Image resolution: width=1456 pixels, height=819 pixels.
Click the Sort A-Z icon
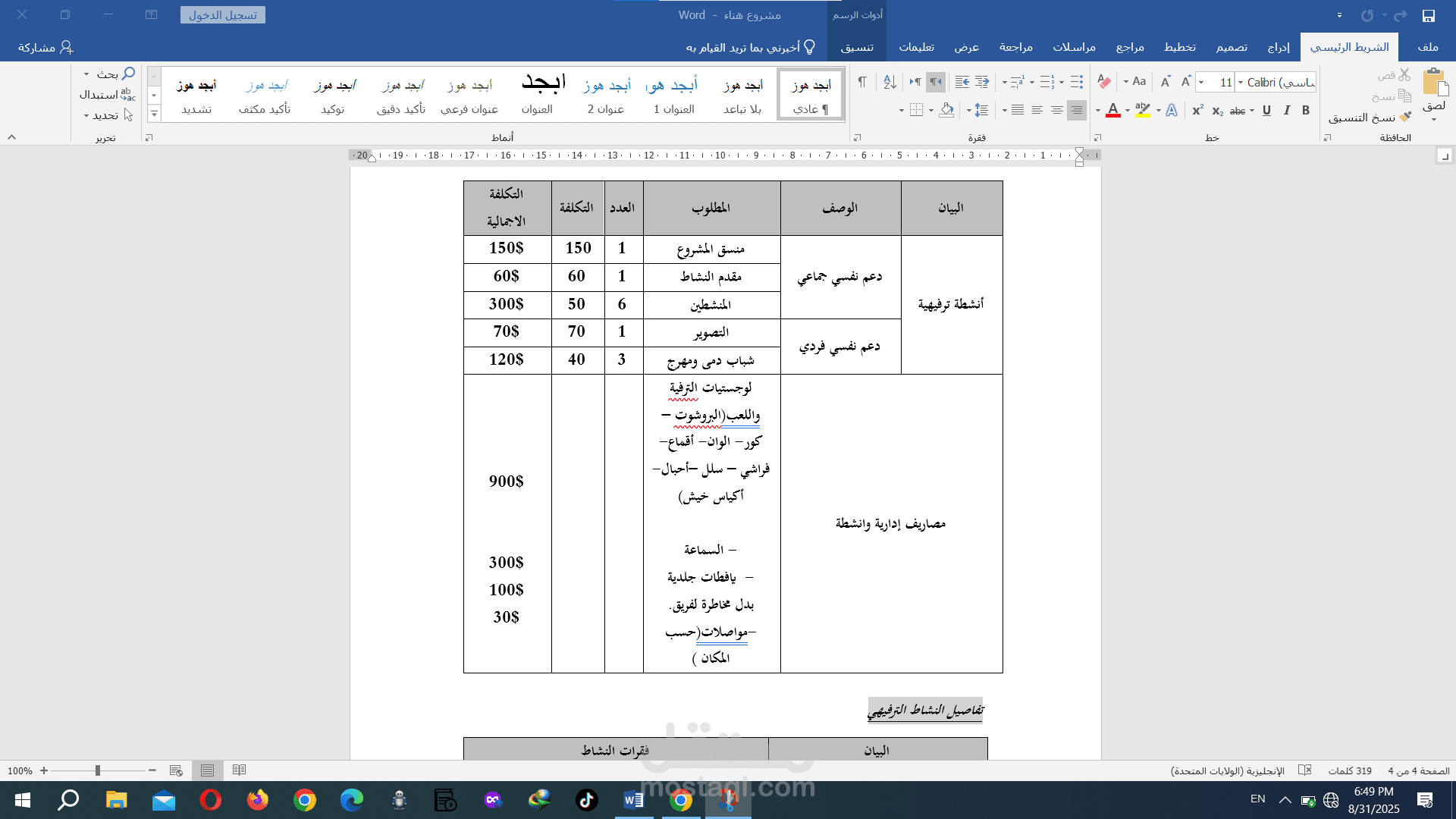[890, 82]
